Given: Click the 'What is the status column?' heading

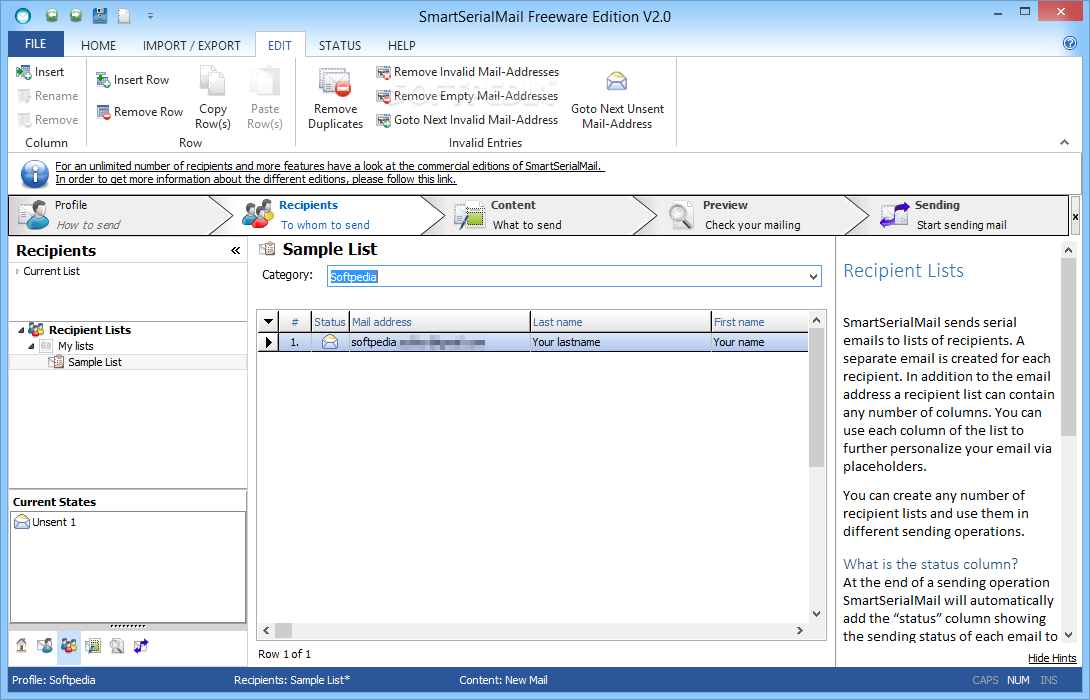Looking at the screenshot, I should [x=930, y=564].
